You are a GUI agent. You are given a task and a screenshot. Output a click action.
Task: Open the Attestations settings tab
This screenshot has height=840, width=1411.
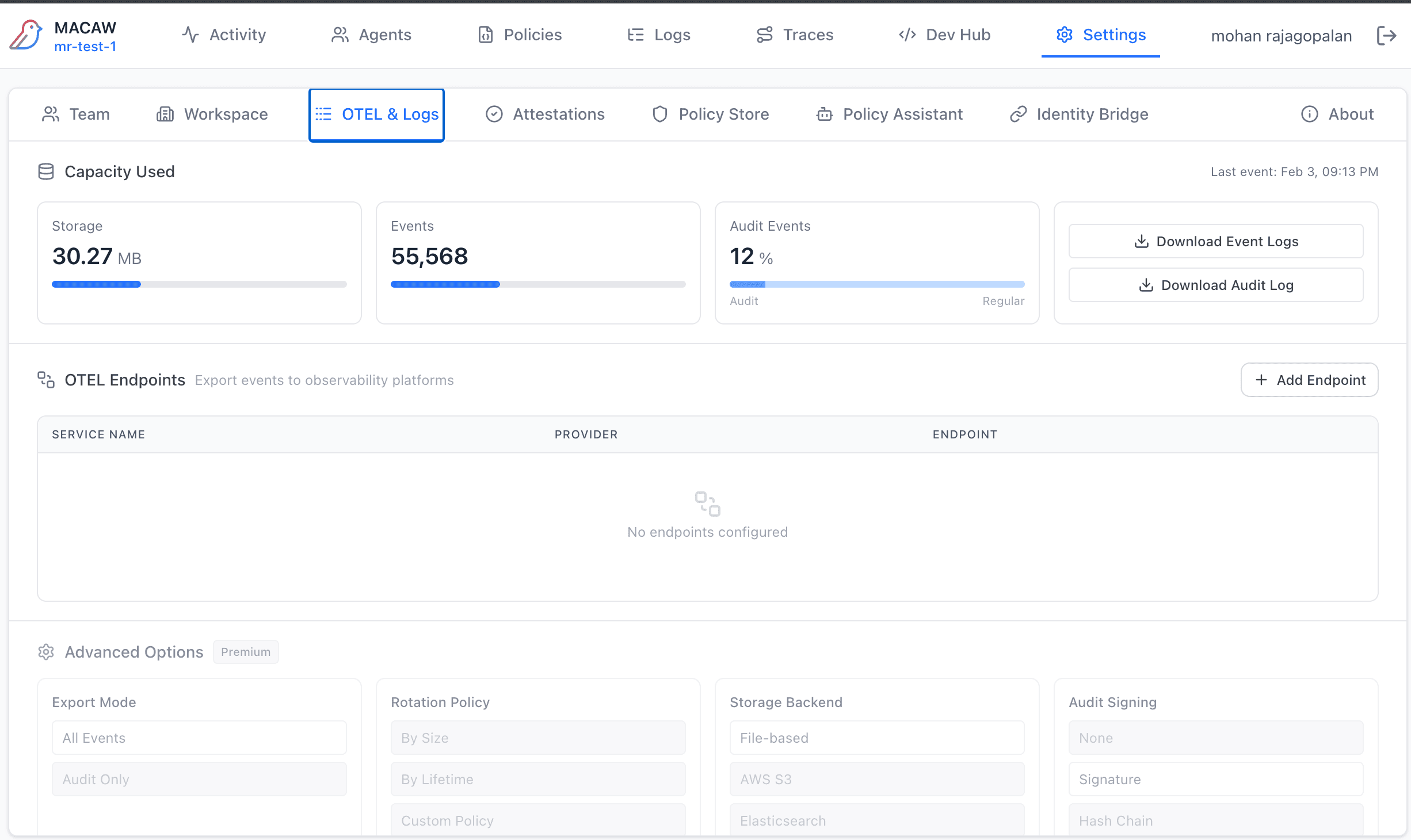point(545,114)
